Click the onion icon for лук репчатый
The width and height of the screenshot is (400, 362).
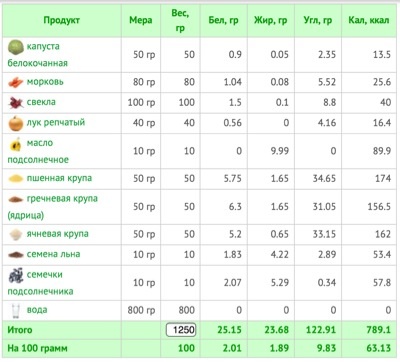[x=16, y=123]
